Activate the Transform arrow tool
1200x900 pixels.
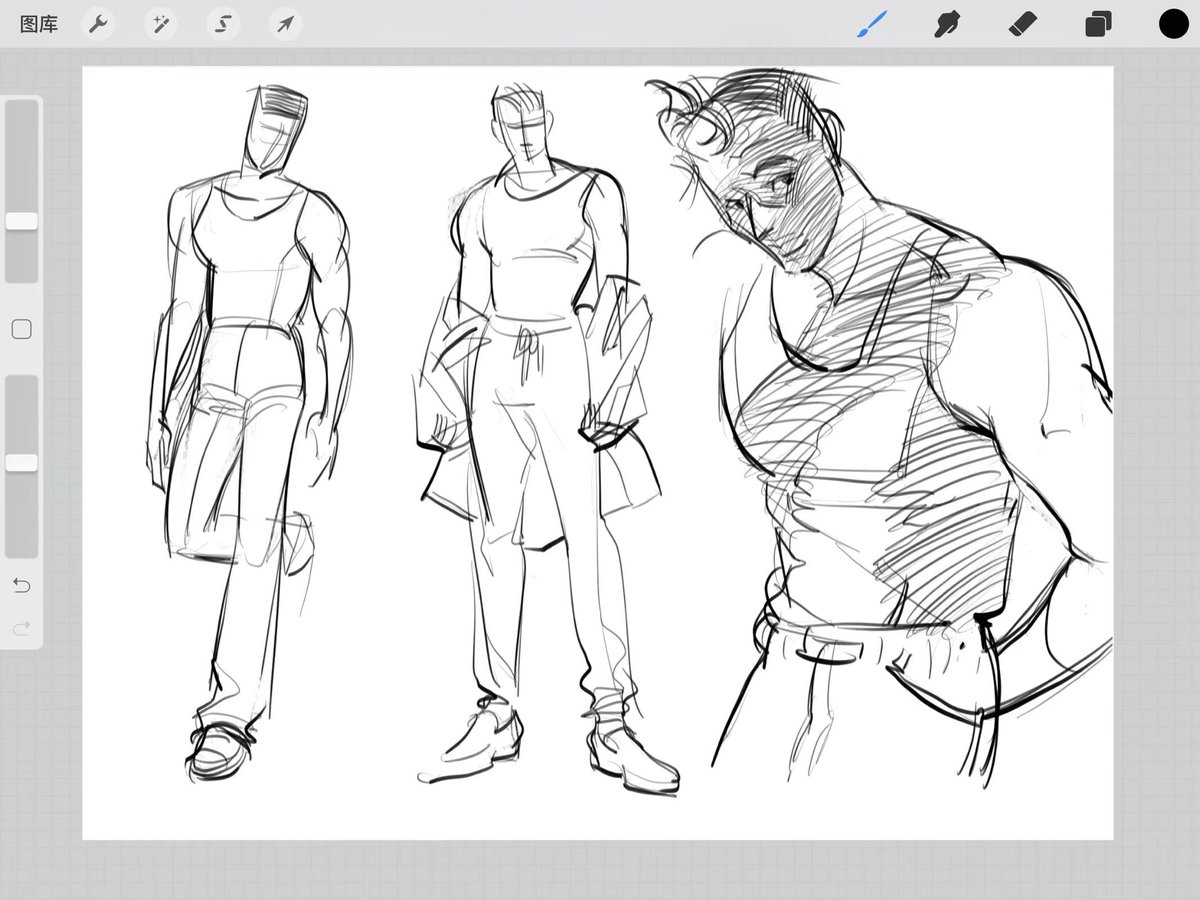click(285, 24)
